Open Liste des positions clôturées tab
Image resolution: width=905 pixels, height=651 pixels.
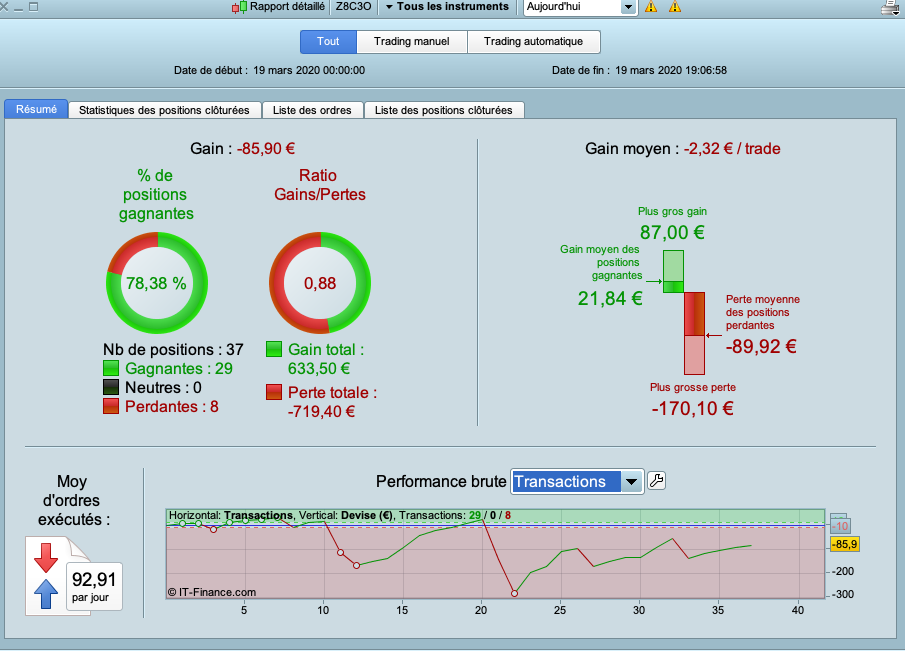(444, 110)
